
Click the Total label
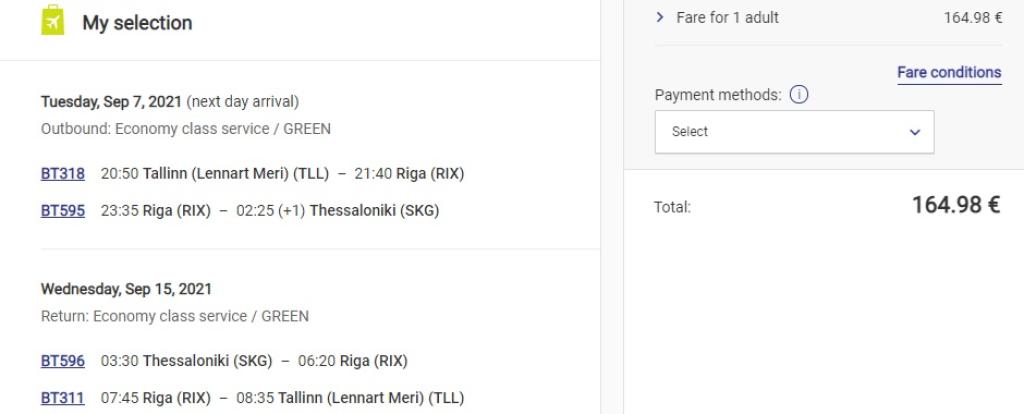672,207
